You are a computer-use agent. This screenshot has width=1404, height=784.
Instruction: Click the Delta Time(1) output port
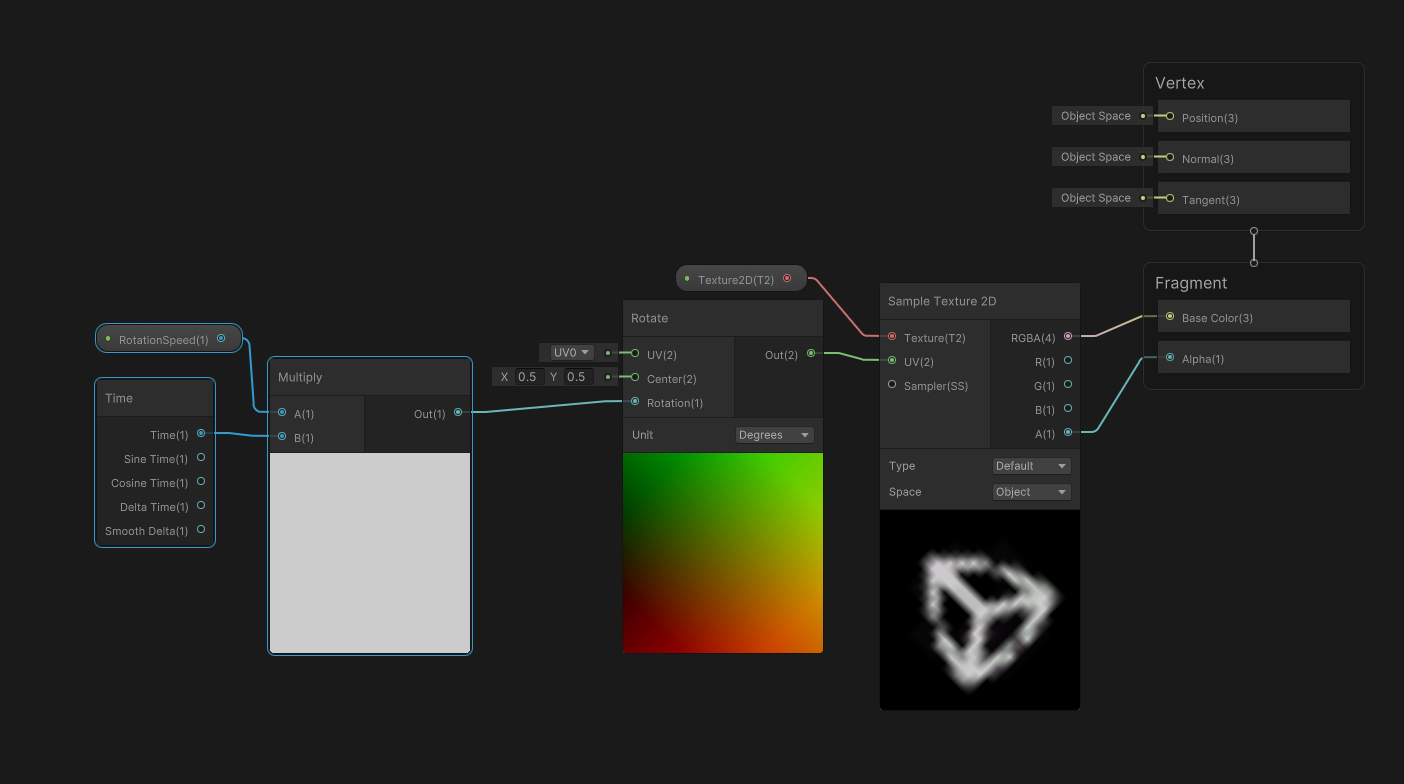tap(201, 506)
